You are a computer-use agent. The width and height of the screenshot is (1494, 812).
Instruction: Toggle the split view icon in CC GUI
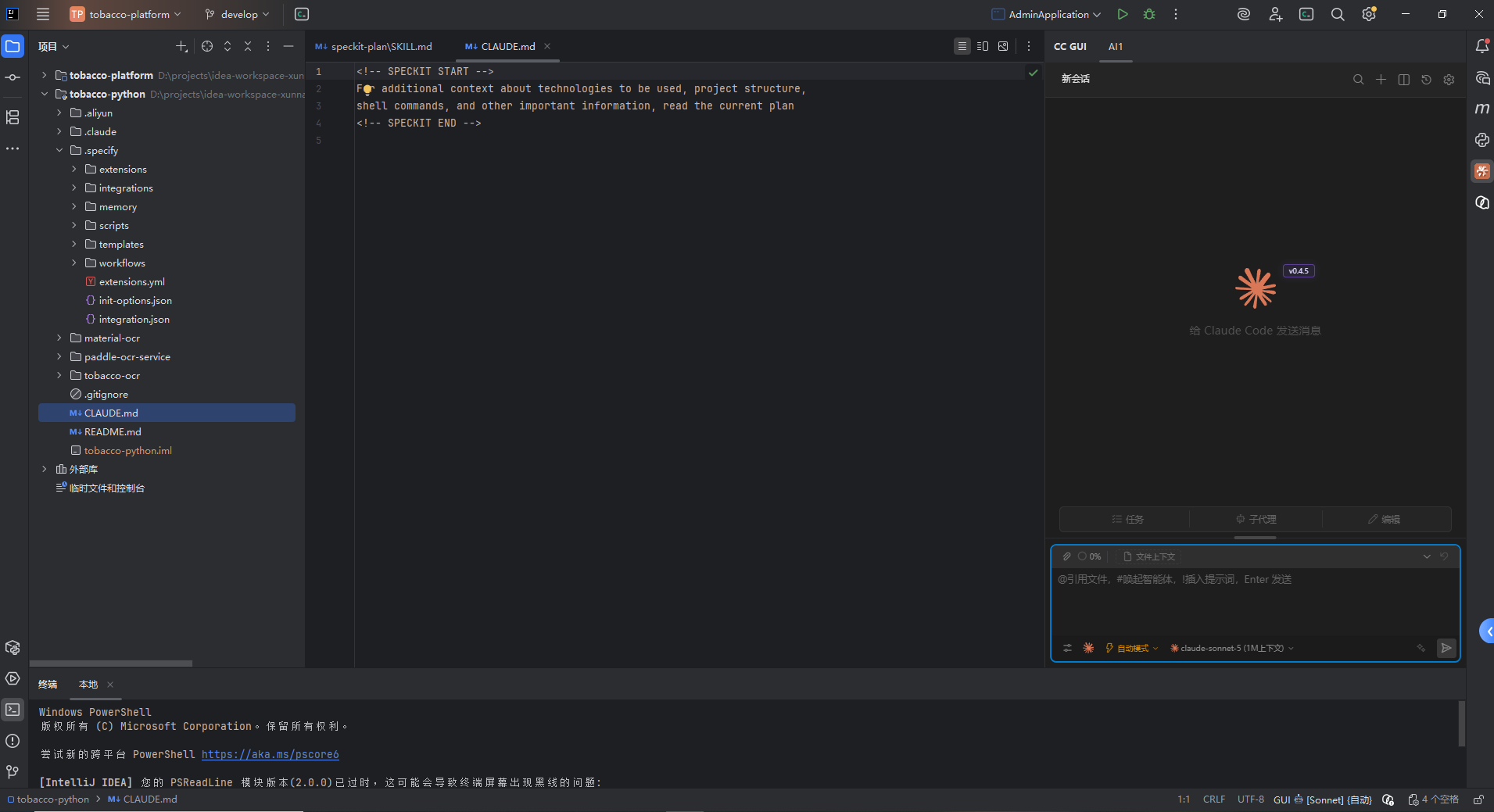pos(1404,79)
